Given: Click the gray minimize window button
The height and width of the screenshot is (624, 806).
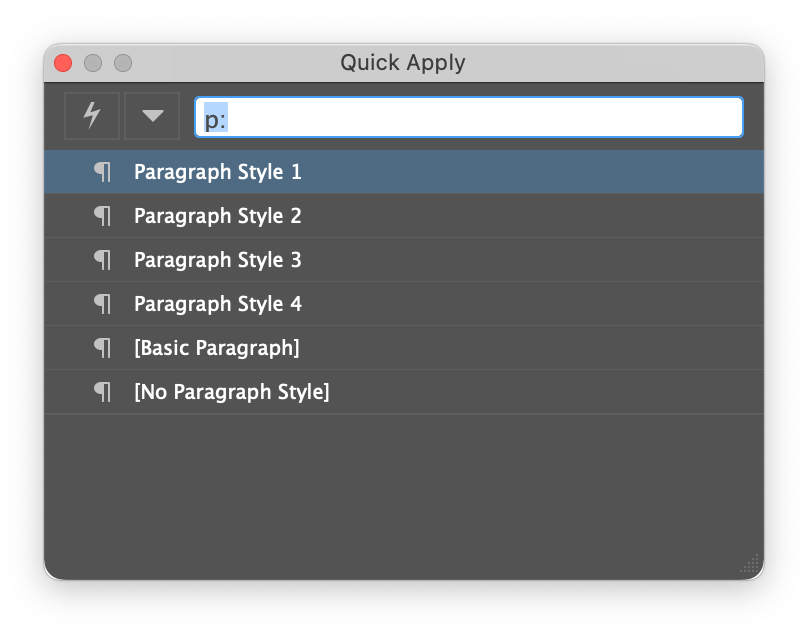Looking at the screenshot, I should tap(93, 63).
